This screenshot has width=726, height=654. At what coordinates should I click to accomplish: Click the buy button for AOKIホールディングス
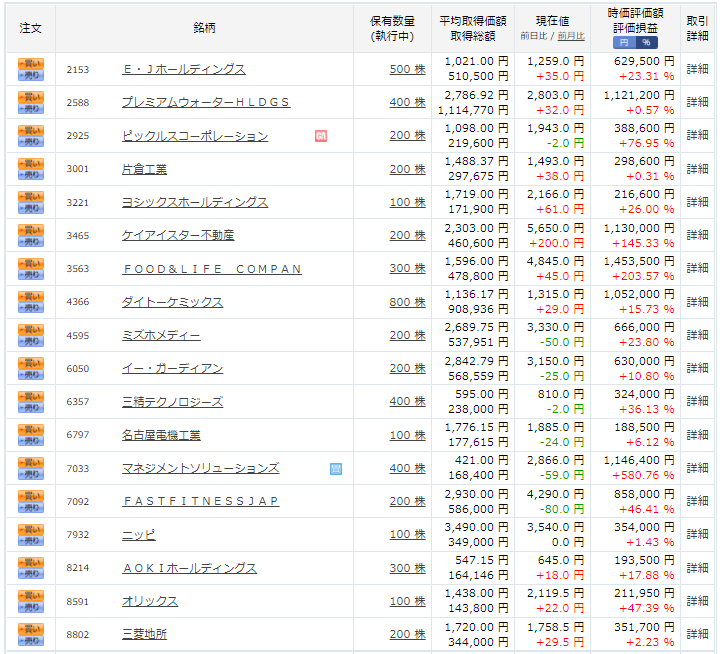[31, 563]
